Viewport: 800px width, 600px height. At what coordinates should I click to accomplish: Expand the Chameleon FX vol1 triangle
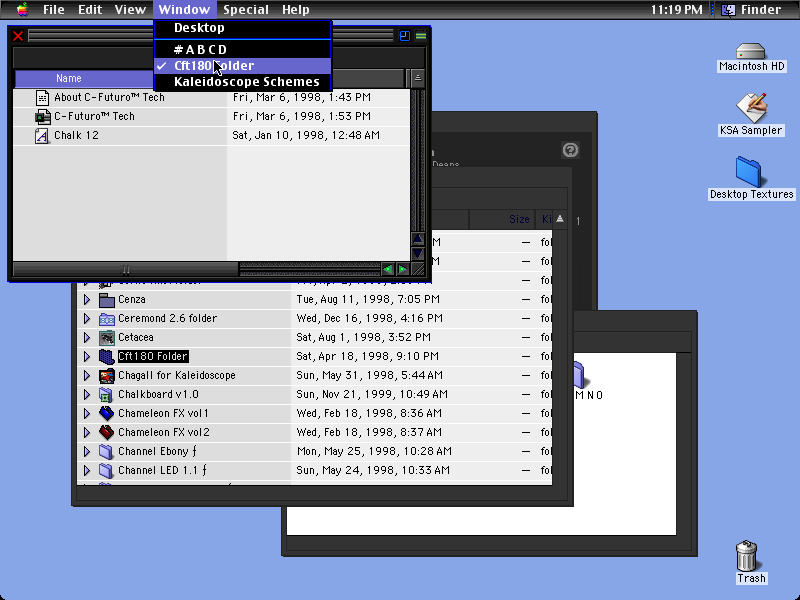(x=87, y=413)
